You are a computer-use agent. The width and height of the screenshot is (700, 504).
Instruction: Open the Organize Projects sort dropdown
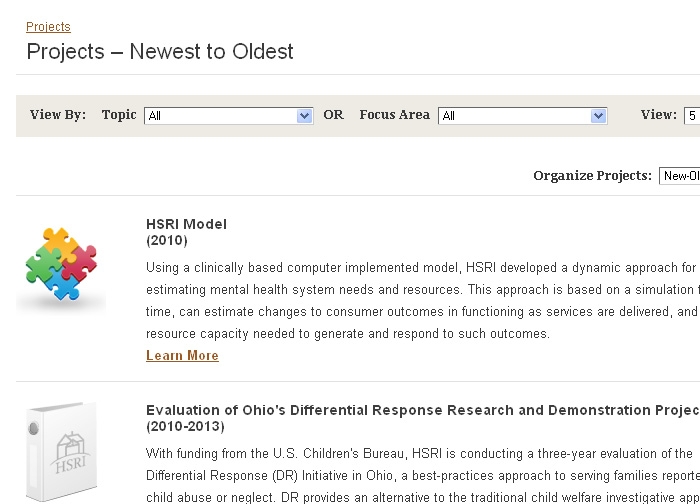(679, 176)
